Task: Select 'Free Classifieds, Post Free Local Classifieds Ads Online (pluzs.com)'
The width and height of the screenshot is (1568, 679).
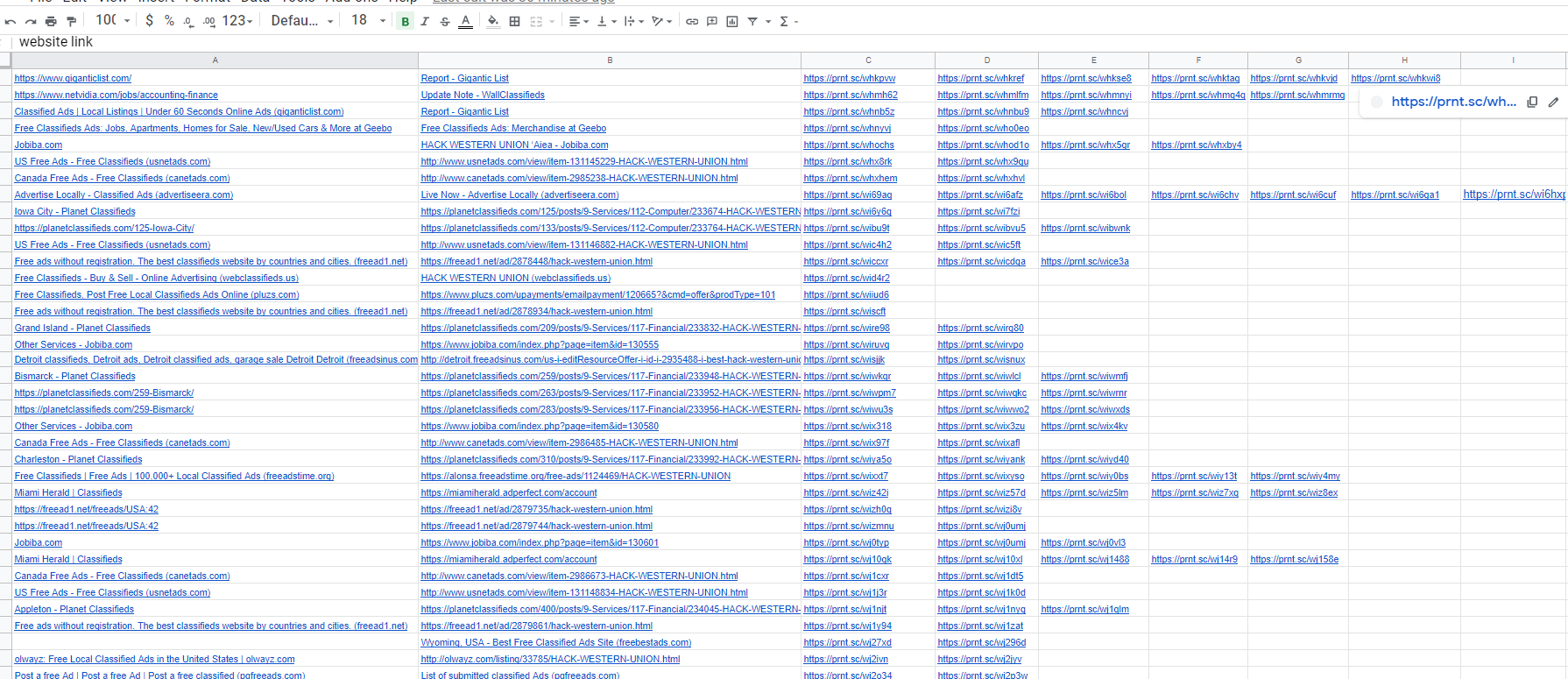Action: click(x=215, y=294)
